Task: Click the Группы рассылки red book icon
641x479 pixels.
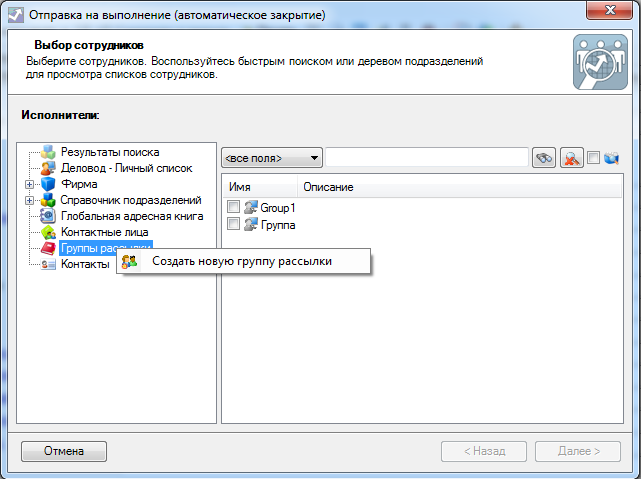Action: tap(48, 248)
